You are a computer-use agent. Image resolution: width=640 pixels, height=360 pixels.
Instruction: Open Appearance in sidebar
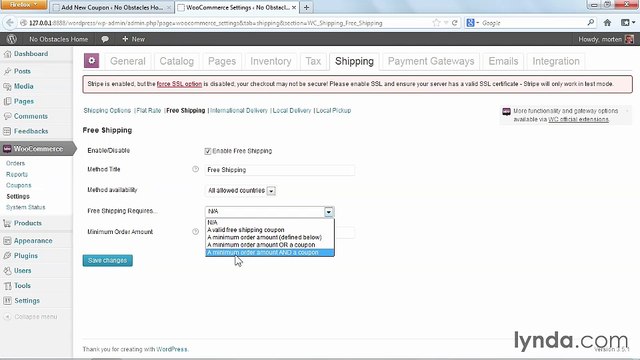coord(33,241)
